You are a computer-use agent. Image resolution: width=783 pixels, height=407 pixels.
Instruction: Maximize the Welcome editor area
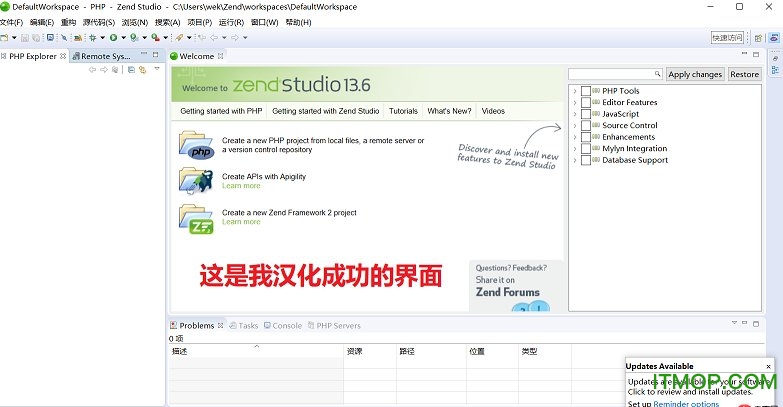[756, 54]
